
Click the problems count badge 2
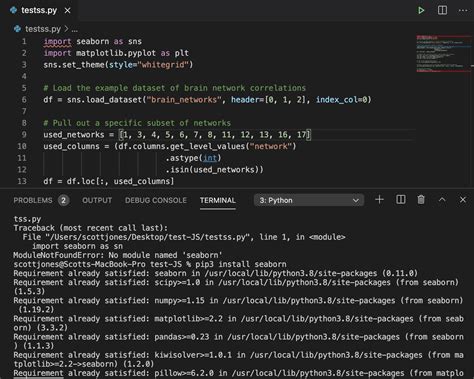[x=63, y=200]
